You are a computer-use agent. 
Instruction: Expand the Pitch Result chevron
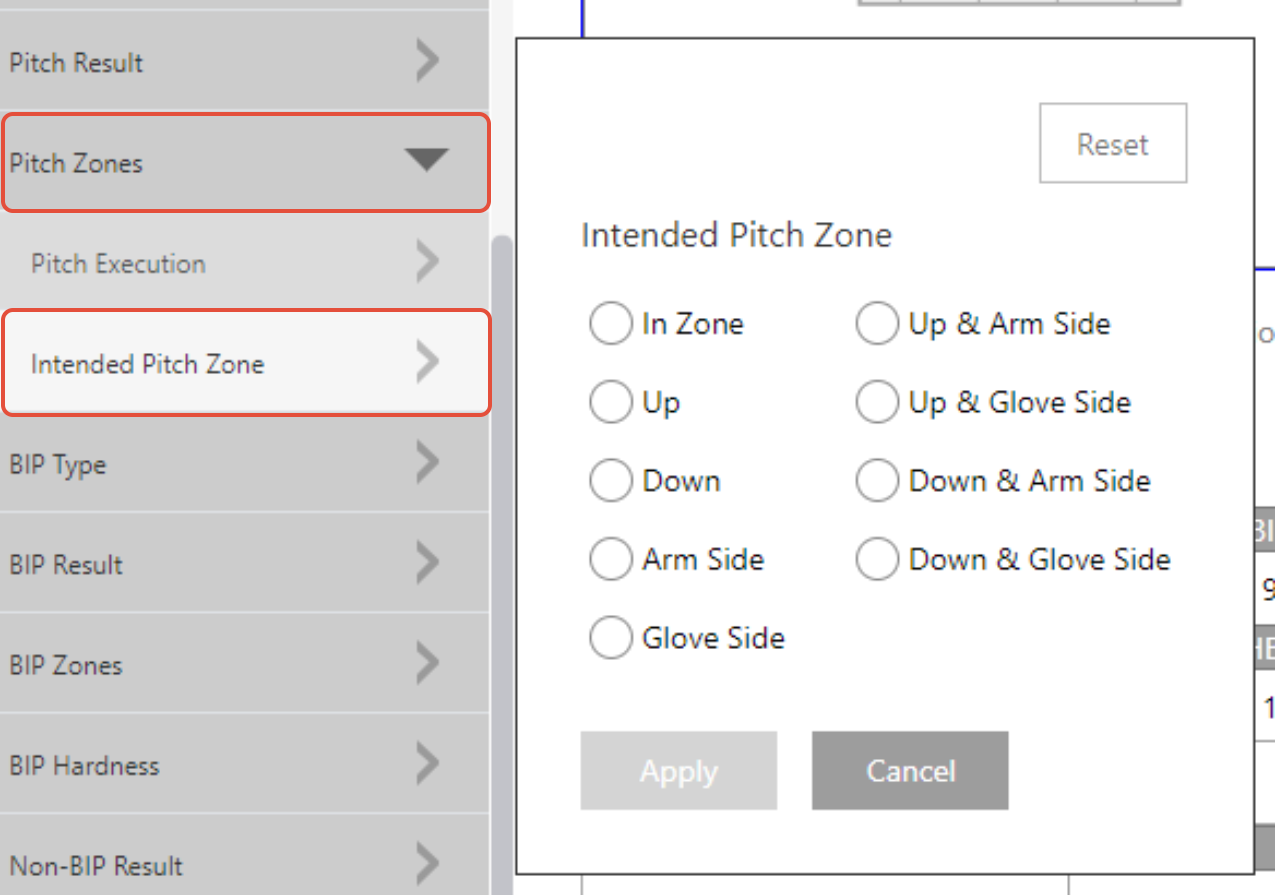428,62
